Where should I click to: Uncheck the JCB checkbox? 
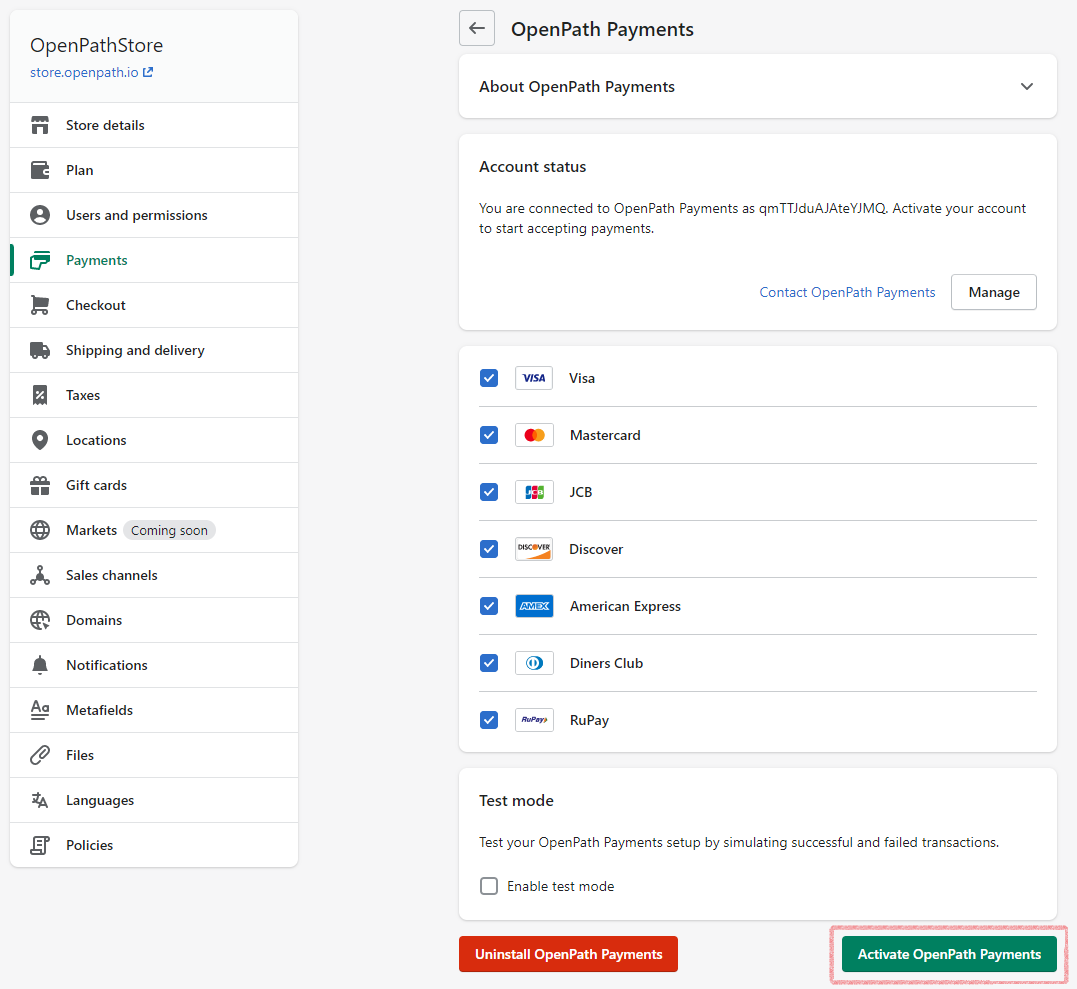tap(489, 492)
